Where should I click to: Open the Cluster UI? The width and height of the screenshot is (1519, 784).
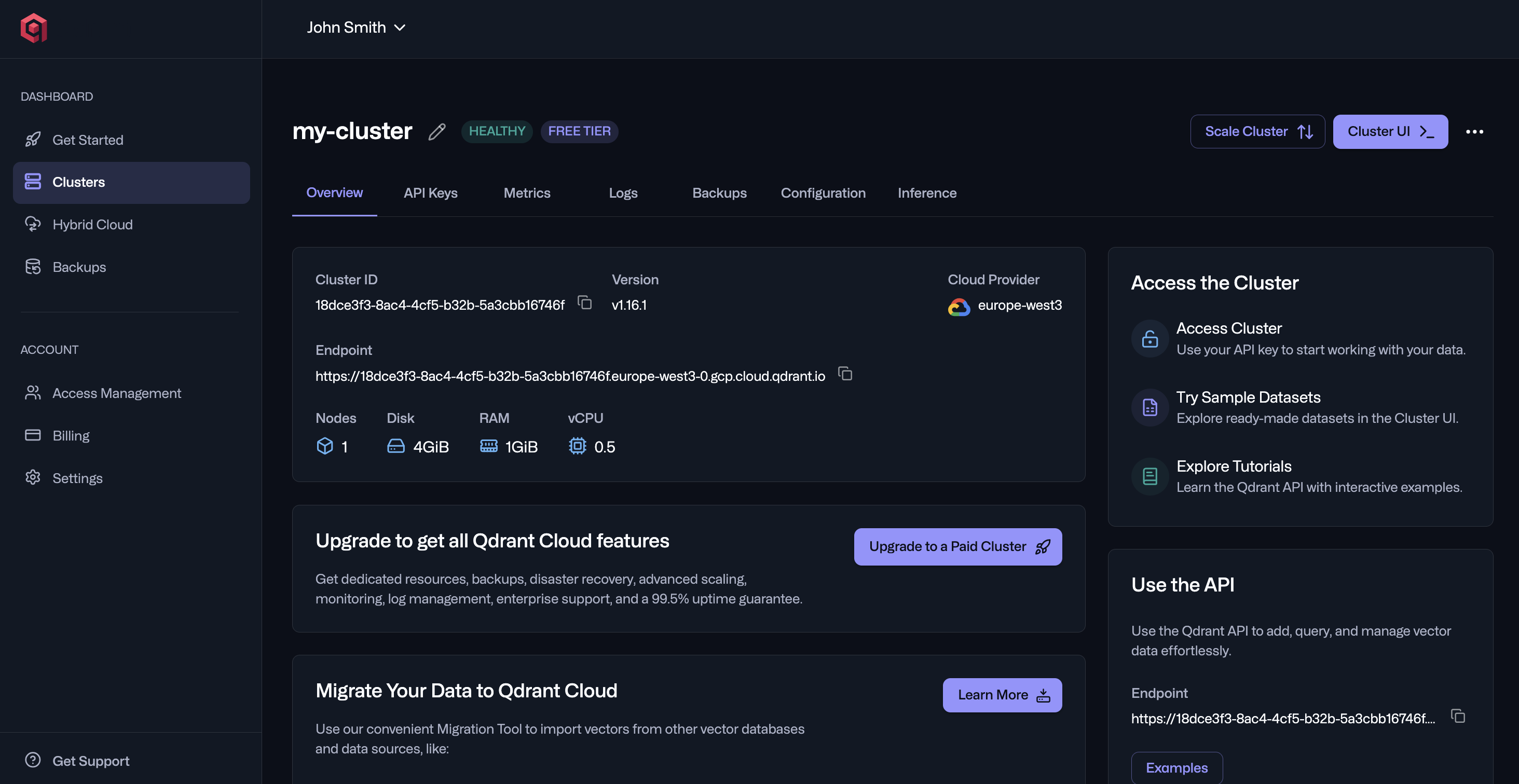pos(1390,131)
